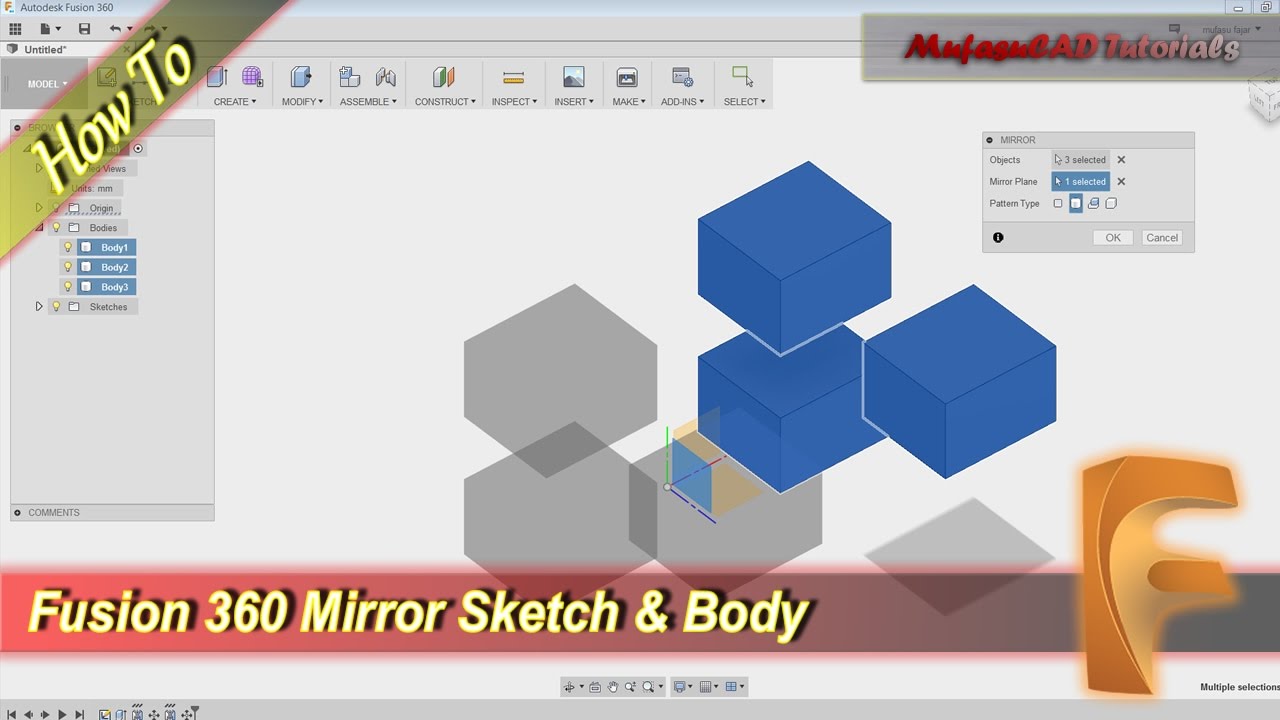Viewport: 1280px width, 720px height.
Task: Open the CREATE menu
Action: coord(234,101)
